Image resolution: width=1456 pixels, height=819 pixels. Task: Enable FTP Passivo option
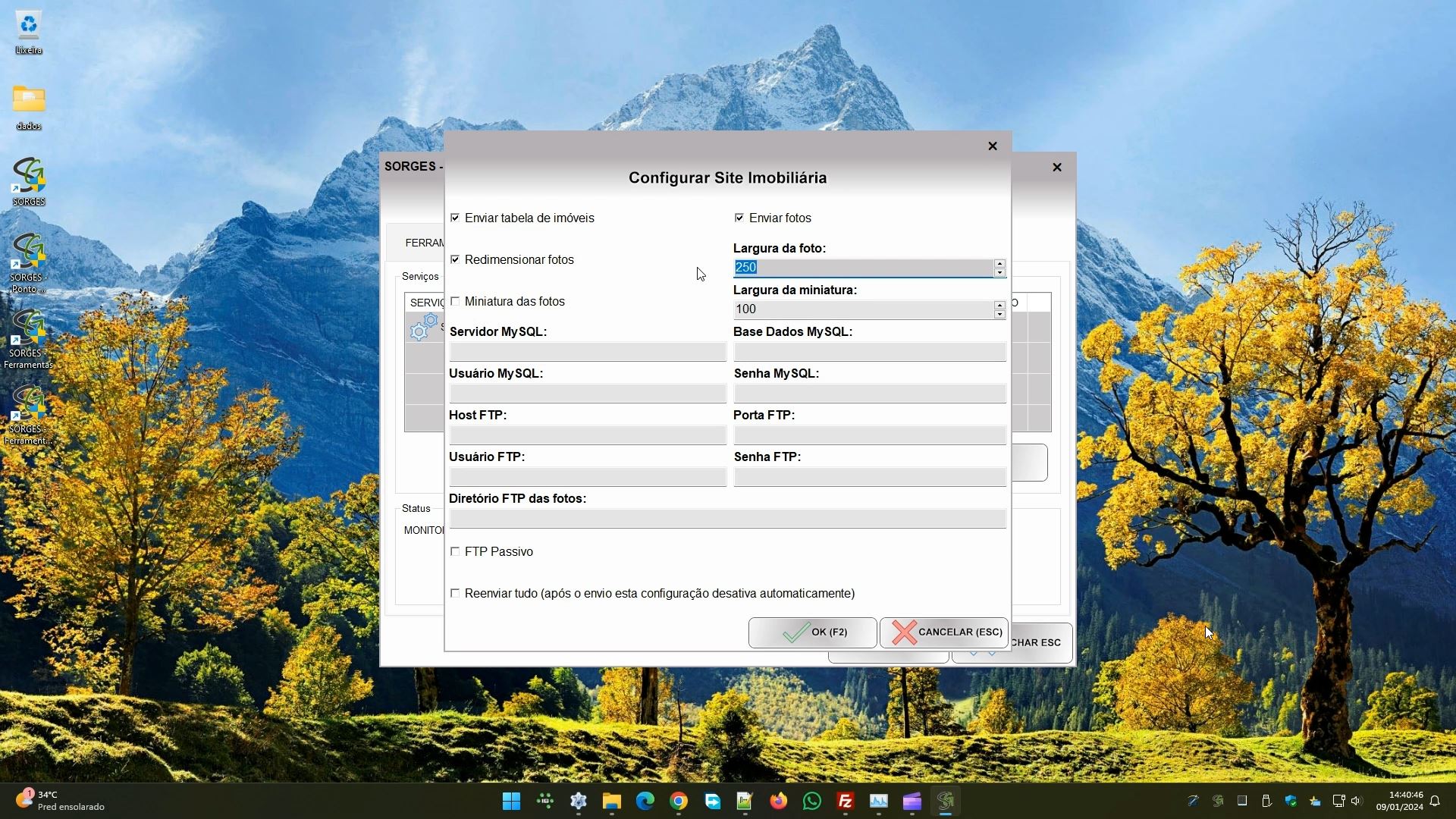[455, 551]
